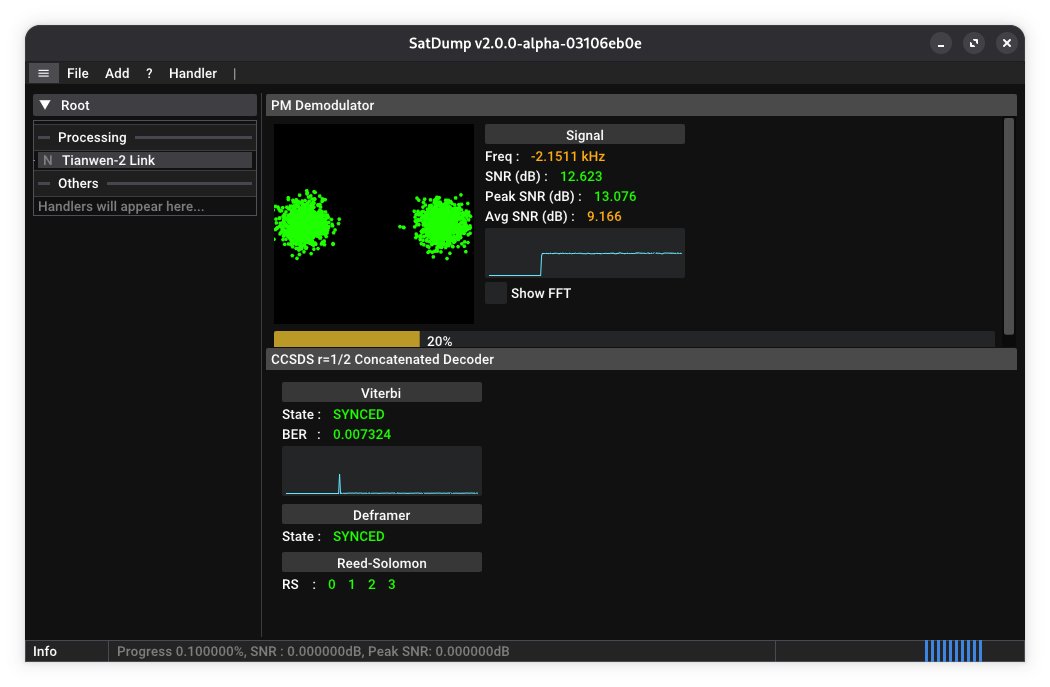Click the Viterbi BER history plot
The height and width of the screenshot is (687, 1050).
(x=382, y=471)
